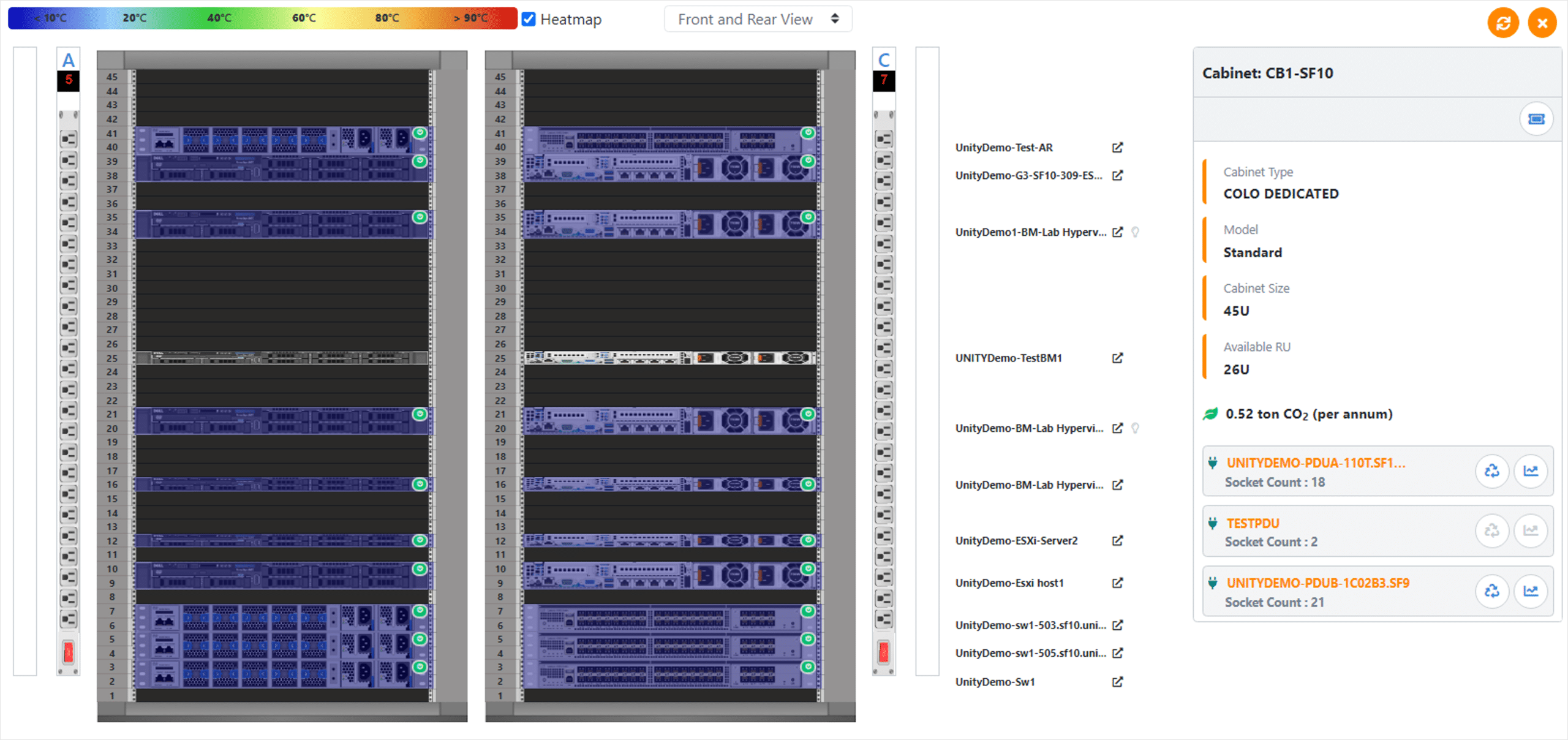The height and width of the screenshot is (740, 1568).
Task: Select UnityDemo-Test-AR device name
Action: tap(1004, 148)
